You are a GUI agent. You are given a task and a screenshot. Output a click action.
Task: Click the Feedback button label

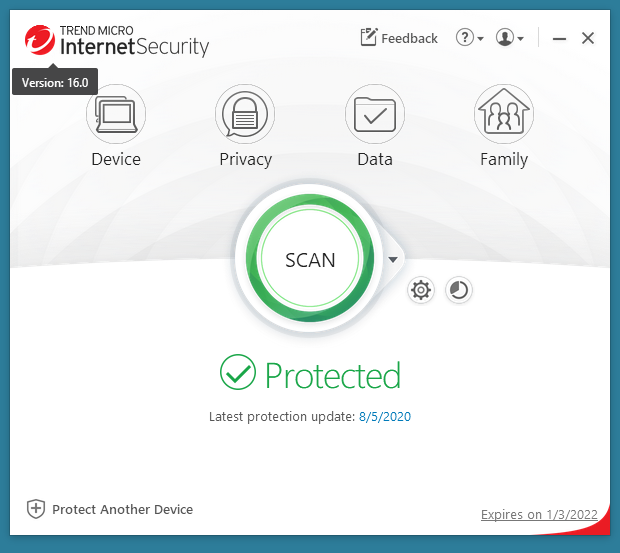point(409,38)
